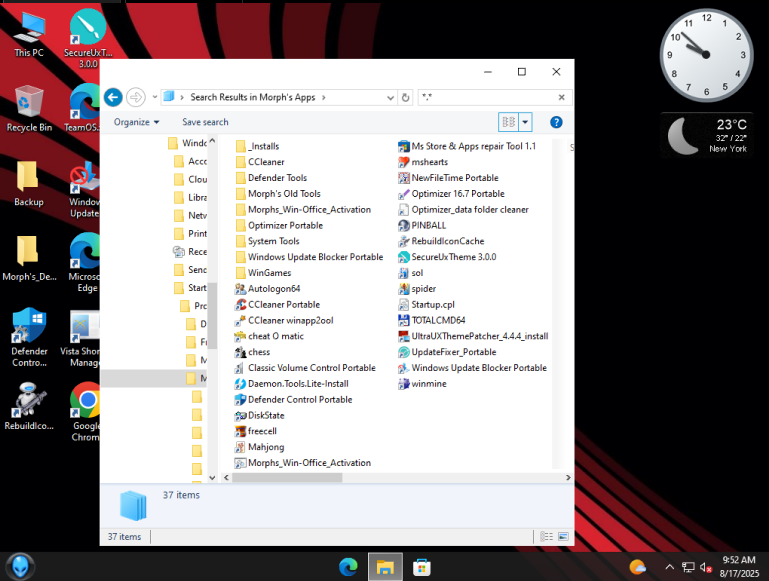Select Ms Store & Apps repair Tool 1.1
The height and width of the screenshot is (581, 769).
467,146
